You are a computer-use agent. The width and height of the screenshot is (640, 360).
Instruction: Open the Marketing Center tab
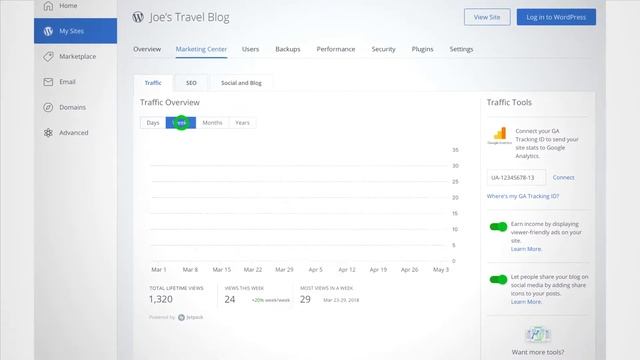point(201,49)
